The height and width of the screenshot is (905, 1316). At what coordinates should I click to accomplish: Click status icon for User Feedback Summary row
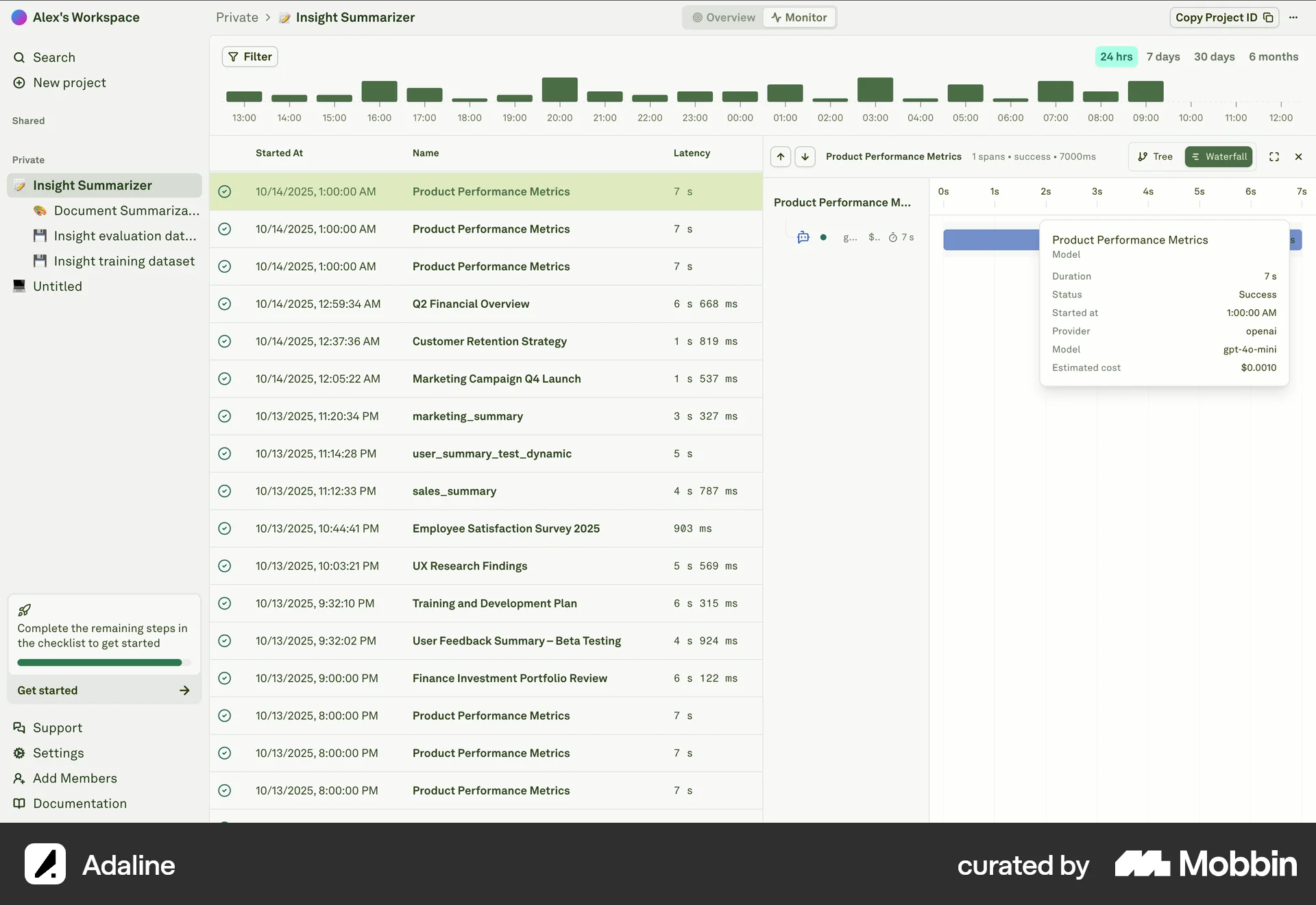pos(224,640)
